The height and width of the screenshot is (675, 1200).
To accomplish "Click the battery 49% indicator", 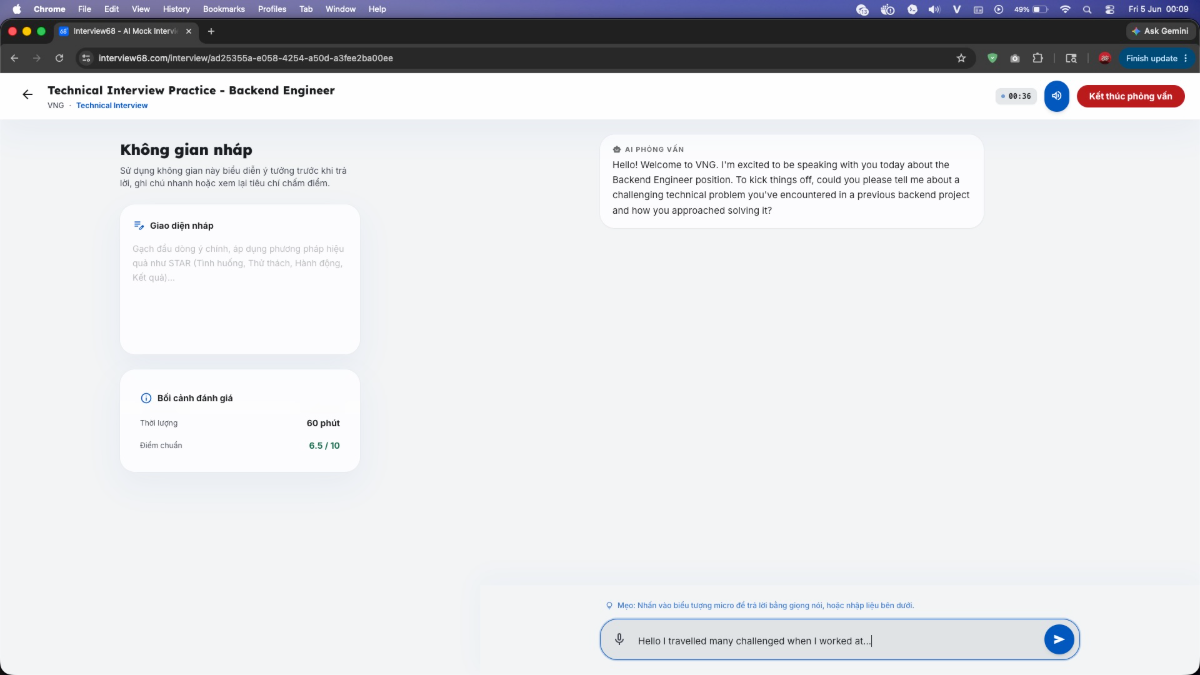I will 1031,9.
